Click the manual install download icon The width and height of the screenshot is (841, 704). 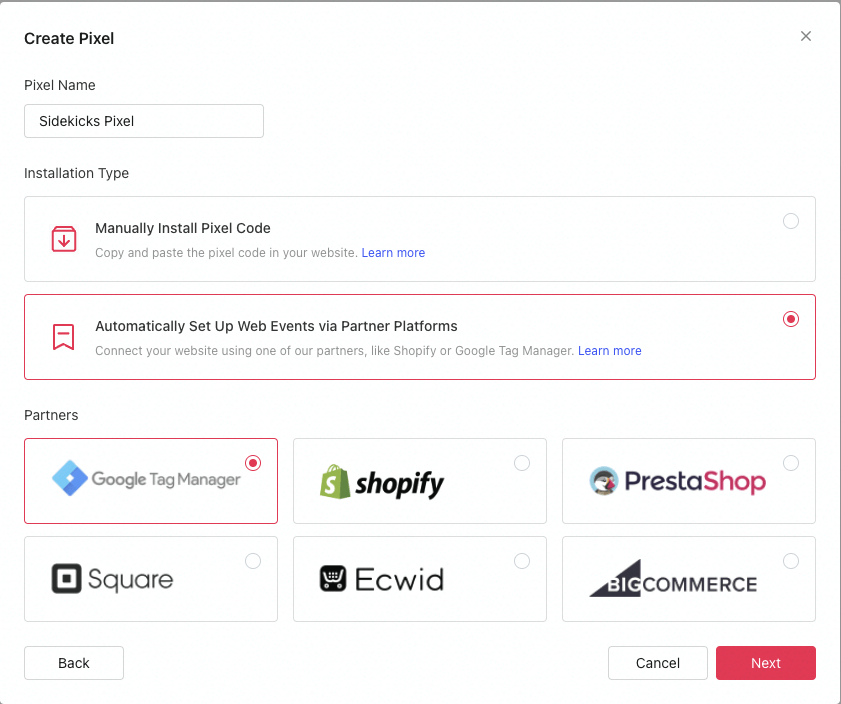64,239
